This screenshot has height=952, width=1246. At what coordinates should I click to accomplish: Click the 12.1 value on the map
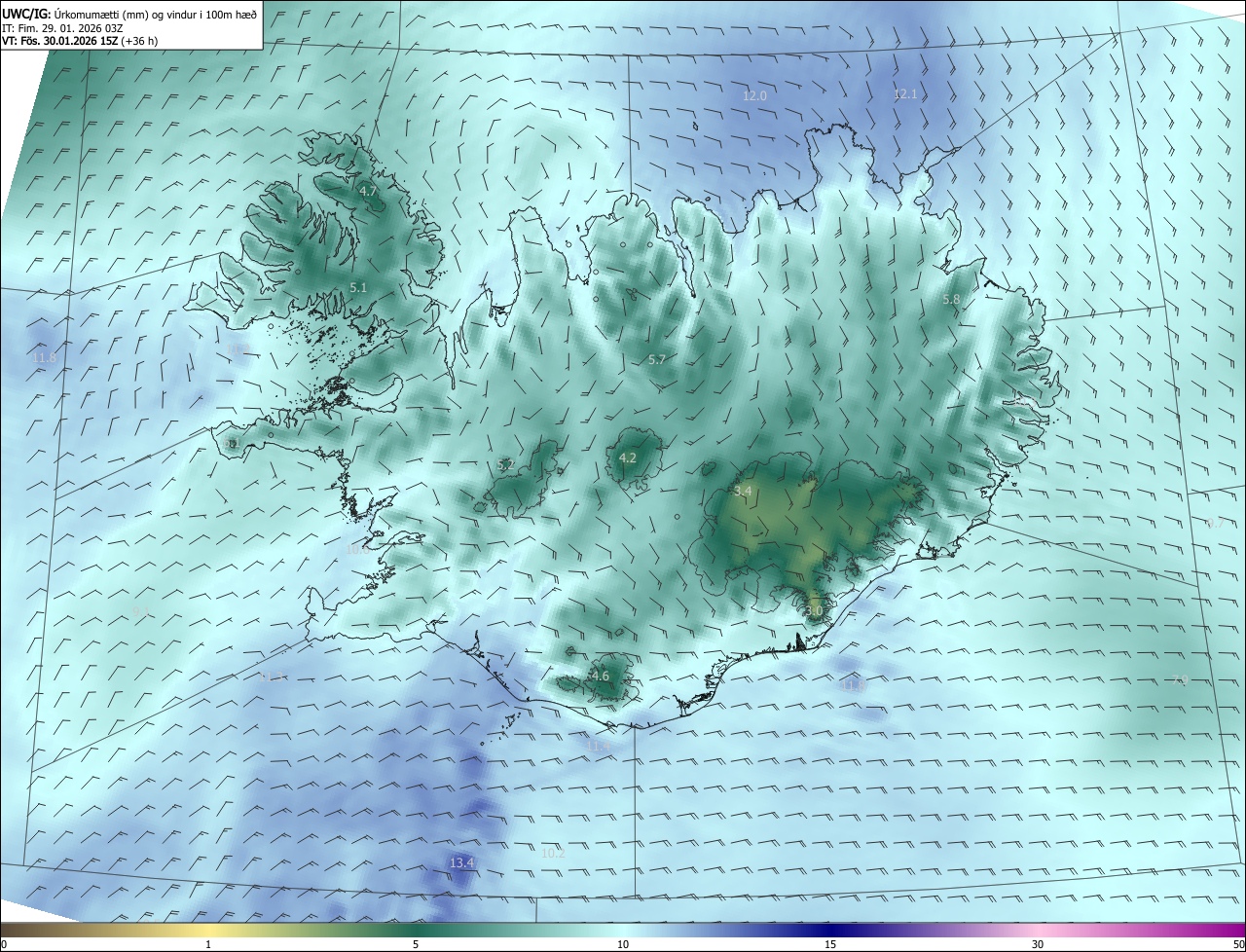[x=905, y=93]
